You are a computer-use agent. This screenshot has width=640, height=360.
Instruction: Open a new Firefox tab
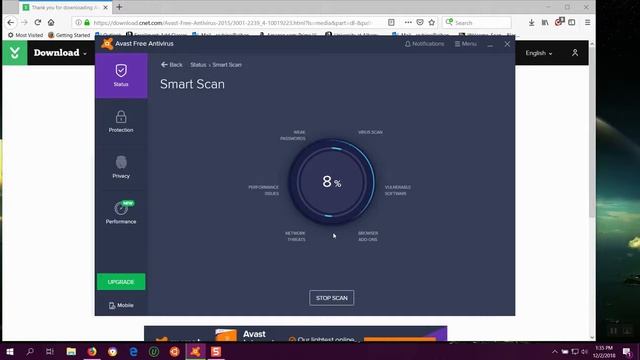119,7
